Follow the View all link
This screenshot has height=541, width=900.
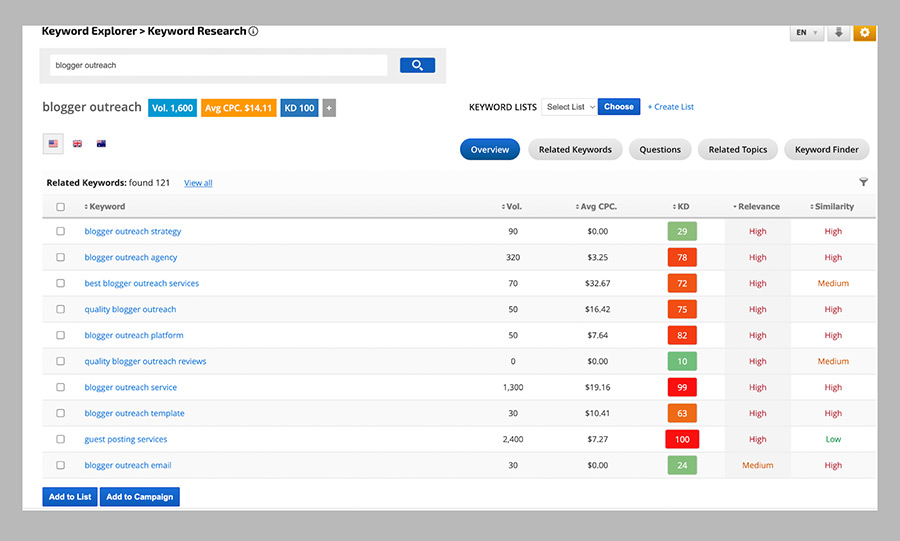198,183
